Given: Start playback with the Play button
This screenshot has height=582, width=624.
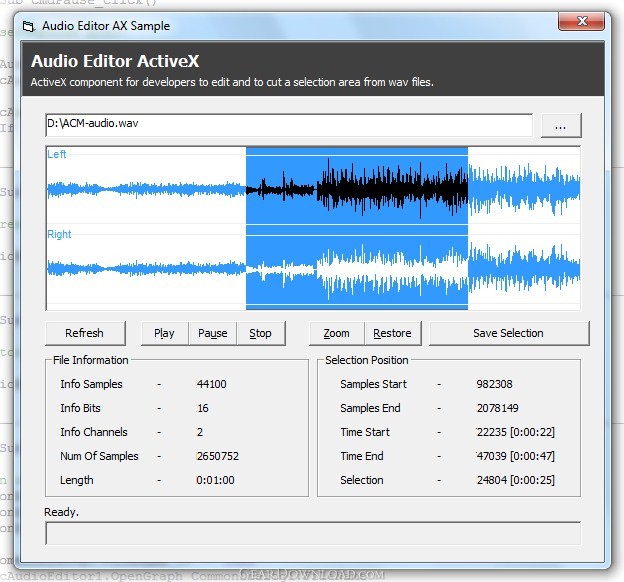Looking at the screenshot, I should [164, 333].
